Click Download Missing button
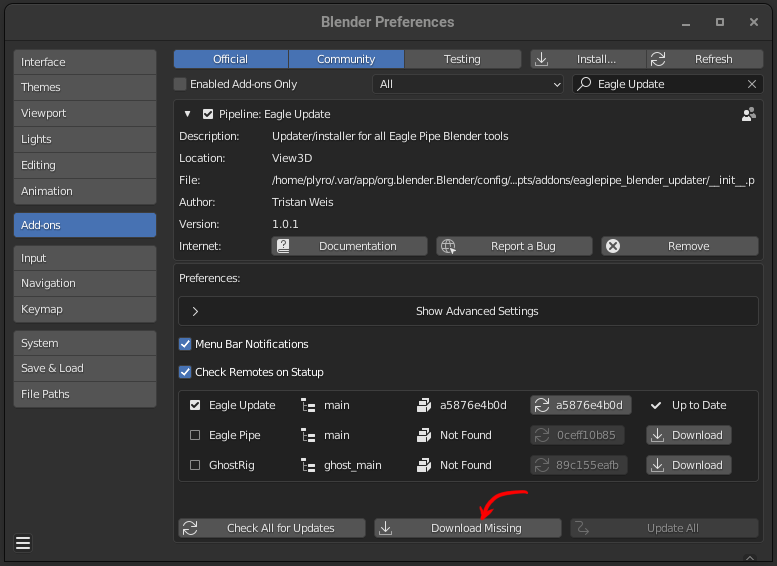Screen dimensions: 777x566 click(x=468, y=528)
